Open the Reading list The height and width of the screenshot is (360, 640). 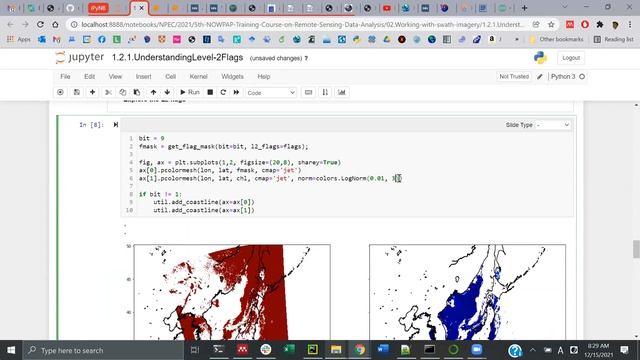(614, 40)
